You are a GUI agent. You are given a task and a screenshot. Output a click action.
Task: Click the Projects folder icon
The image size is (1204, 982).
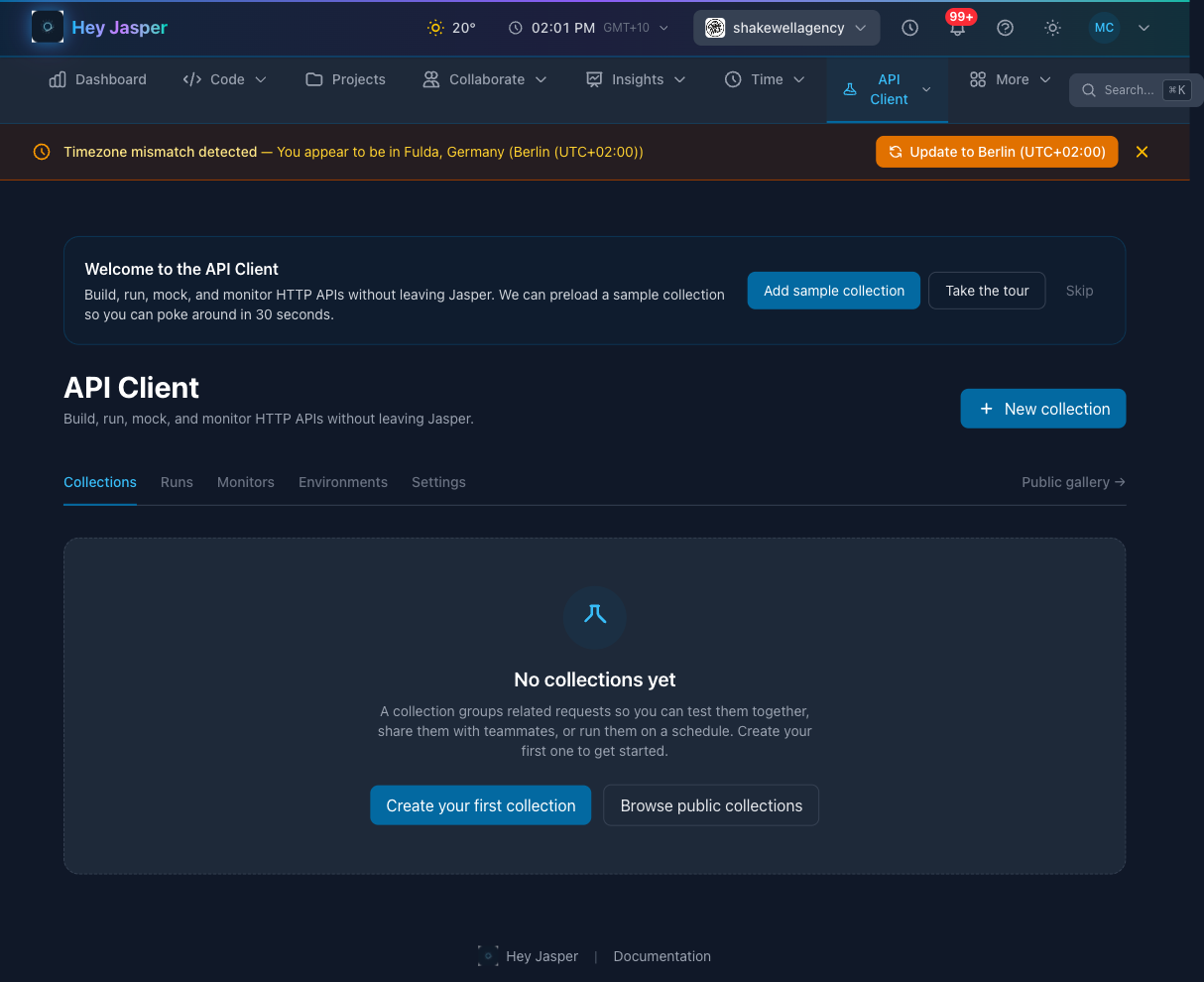[314, 79]
